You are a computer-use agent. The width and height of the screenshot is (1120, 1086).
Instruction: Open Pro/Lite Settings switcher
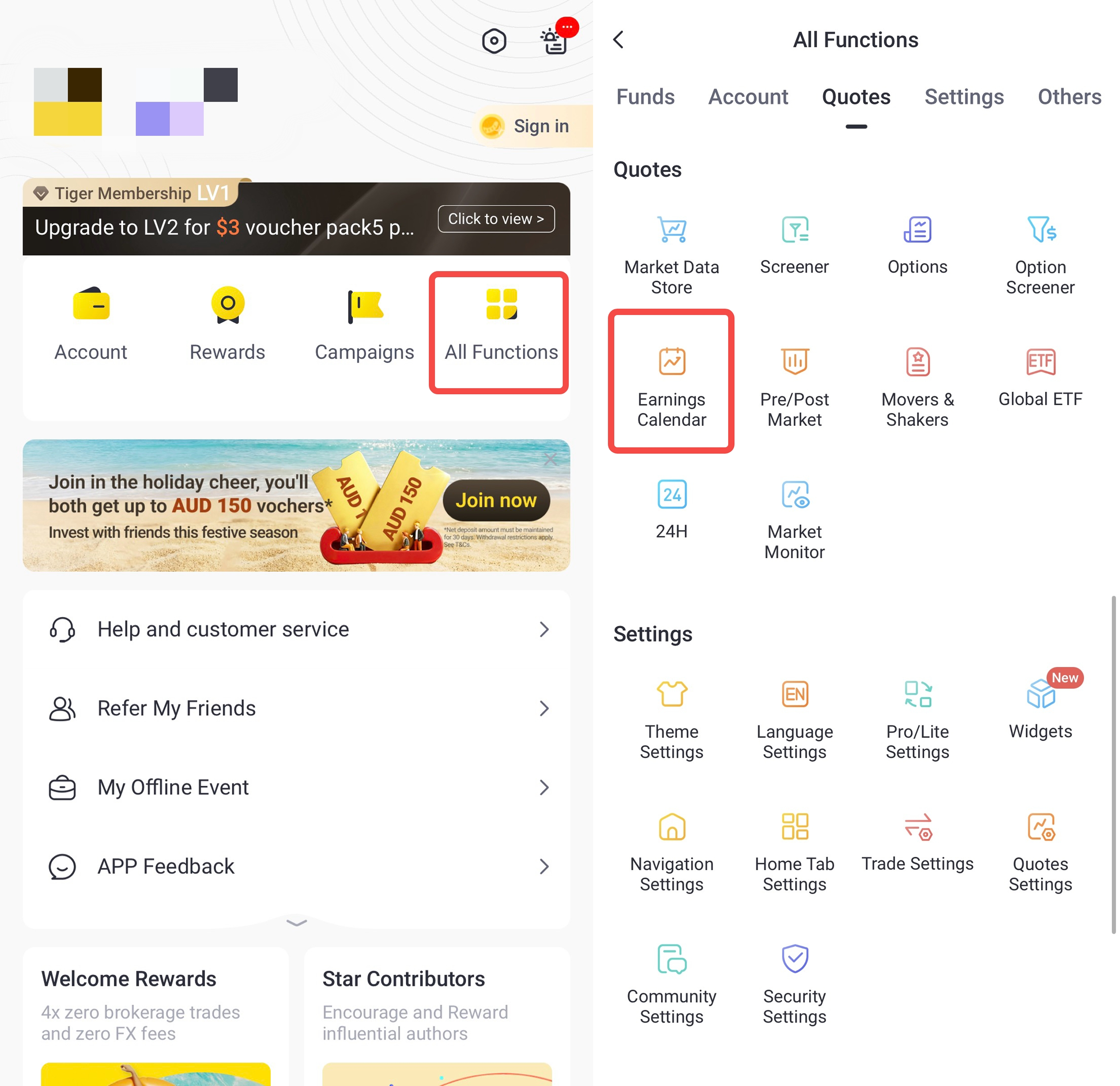[917, 720]
